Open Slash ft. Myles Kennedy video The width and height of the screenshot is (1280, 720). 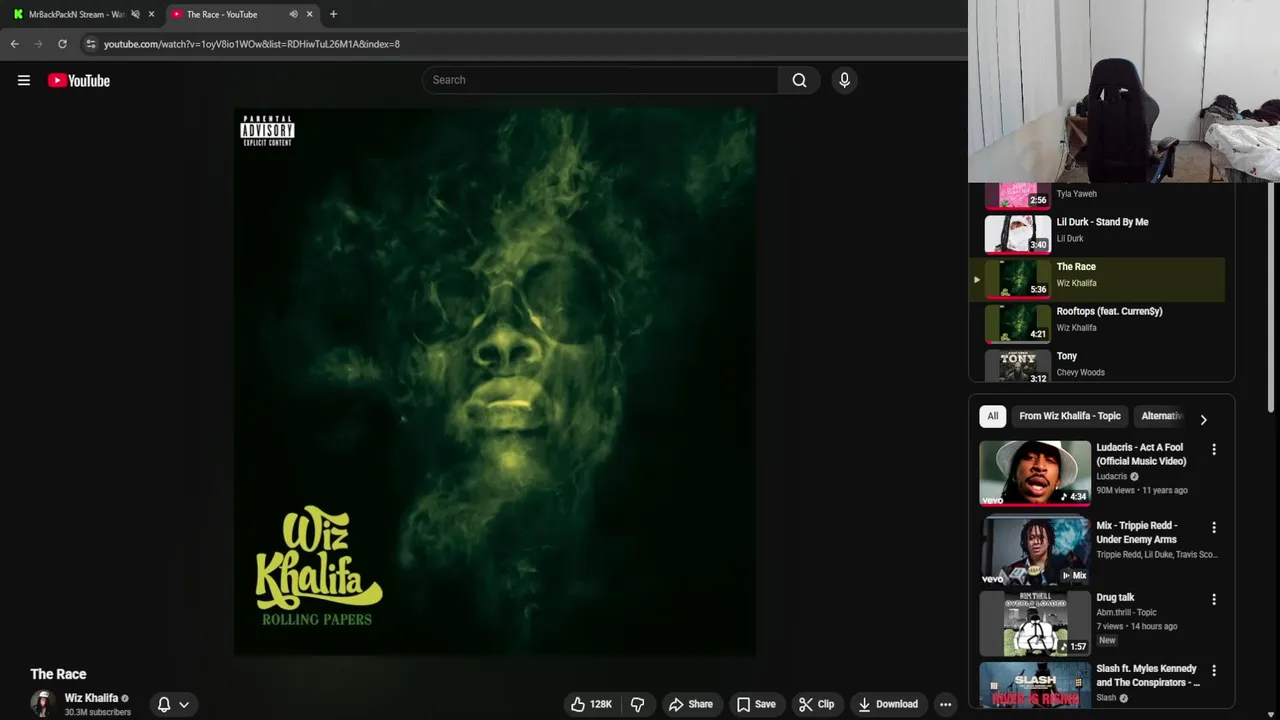click(x=1147, y=675)
